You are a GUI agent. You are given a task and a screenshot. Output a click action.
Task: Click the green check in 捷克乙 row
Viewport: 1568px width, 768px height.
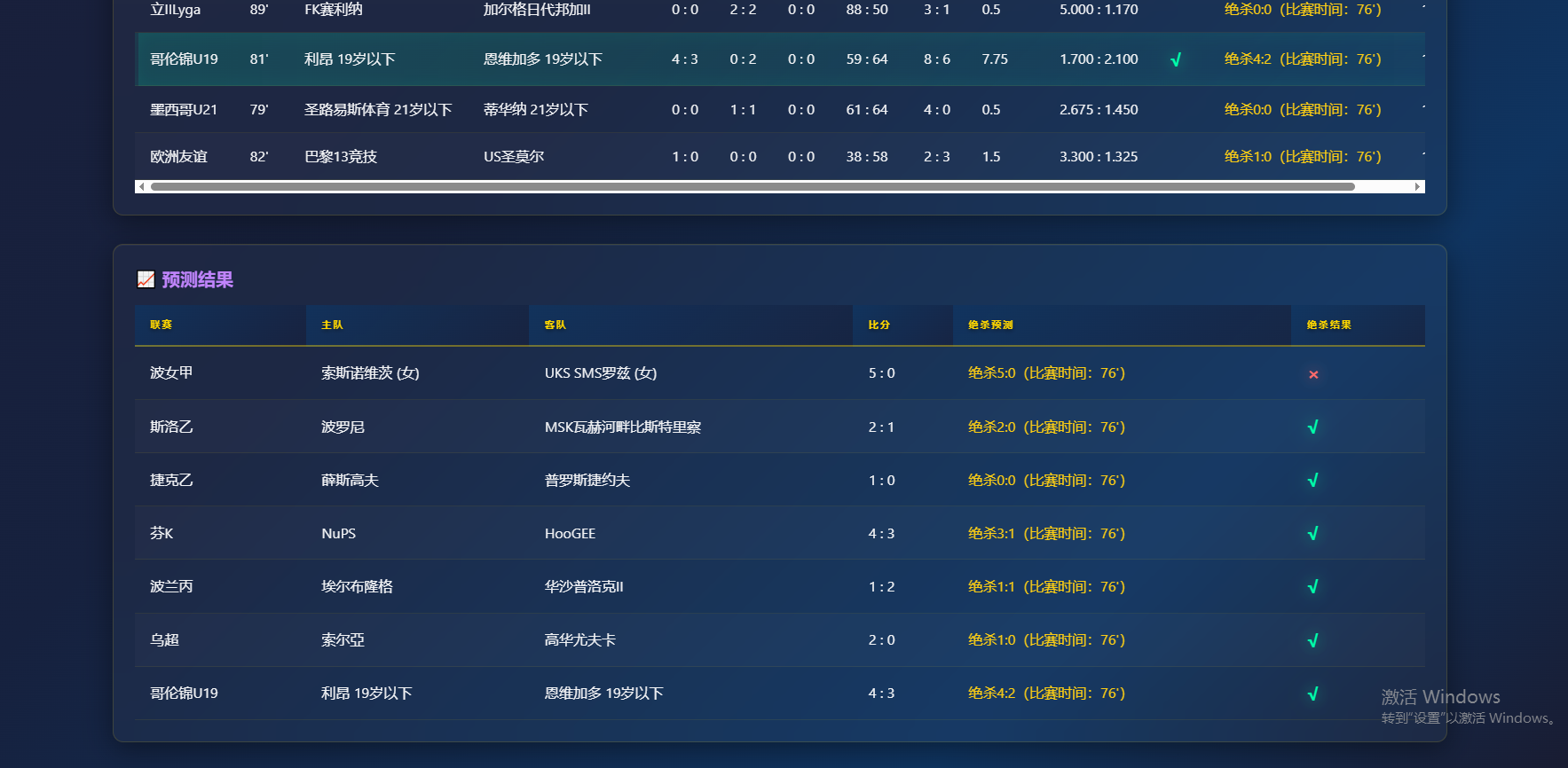(1313, 481)
